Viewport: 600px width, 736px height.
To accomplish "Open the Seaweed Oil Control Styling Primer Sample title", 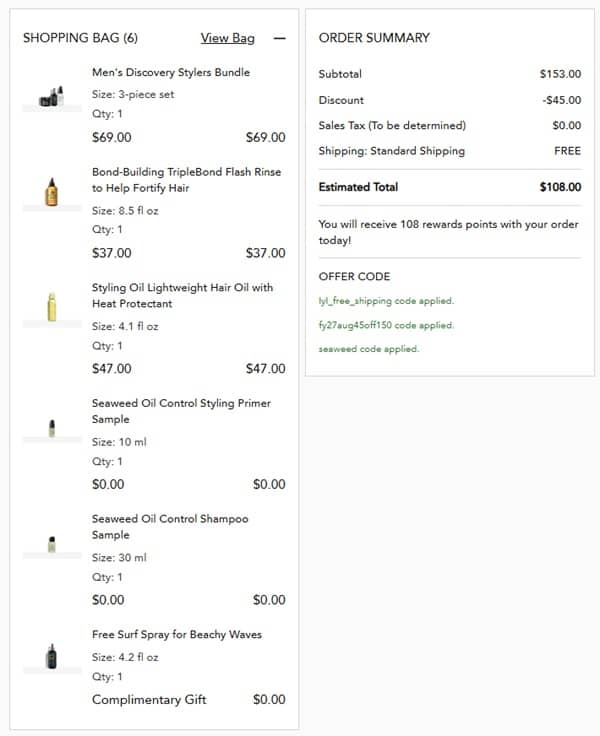I will (x=181, y=411).
